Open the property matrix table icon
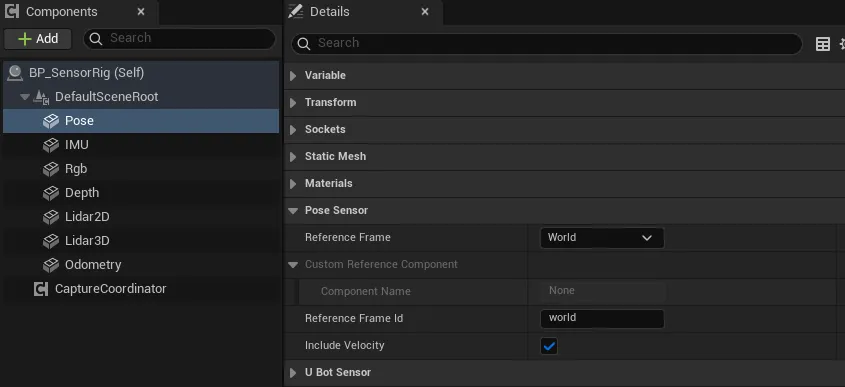This screenshot has height=387, width=845. (822, 44)
